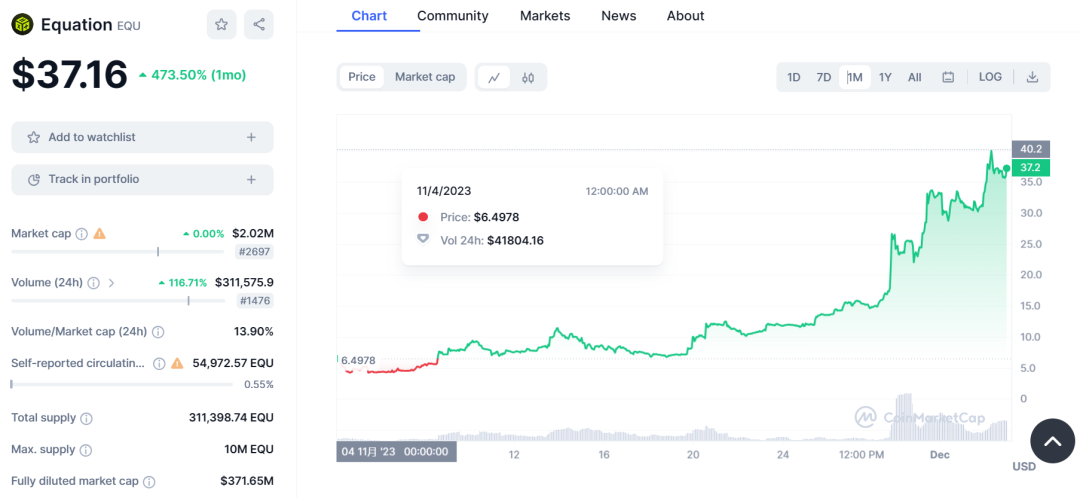
Task: Click the Market cap info icon
Action: [82, 234]
